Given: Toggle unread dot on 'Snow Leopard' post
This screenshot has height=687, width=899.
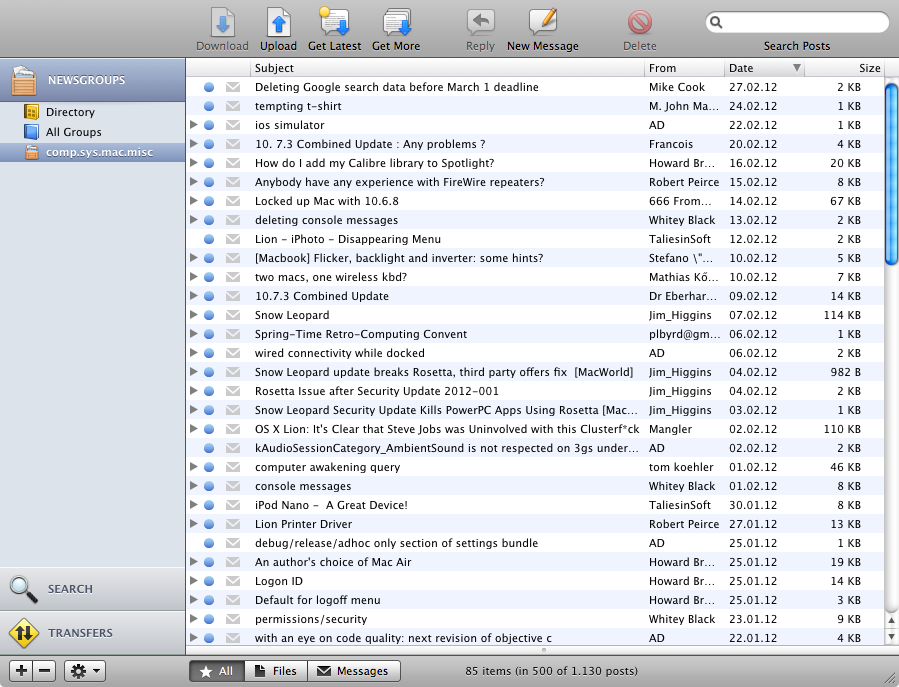Looking at the screenshot, I should click(x=209, y=315).
